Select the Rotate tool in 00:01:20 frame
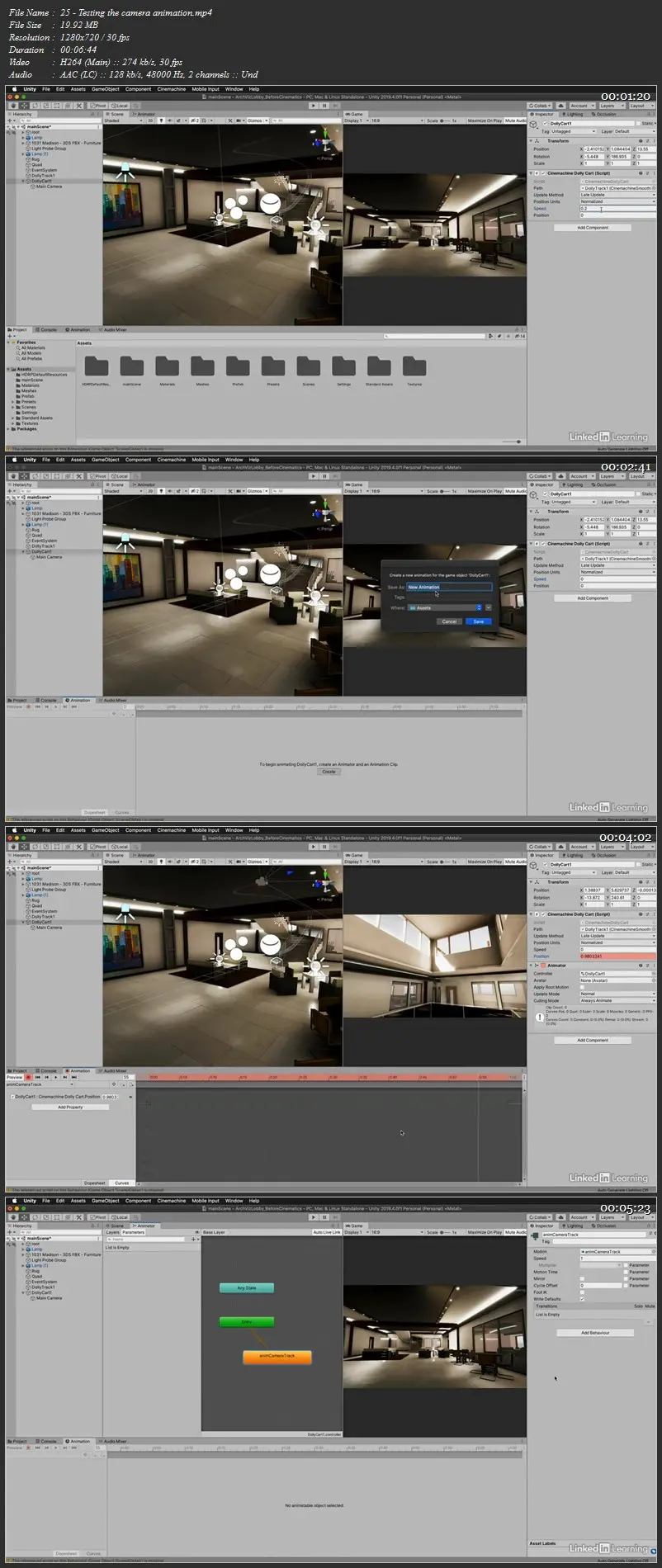662x1568 pixels. (x=35, y=106)
